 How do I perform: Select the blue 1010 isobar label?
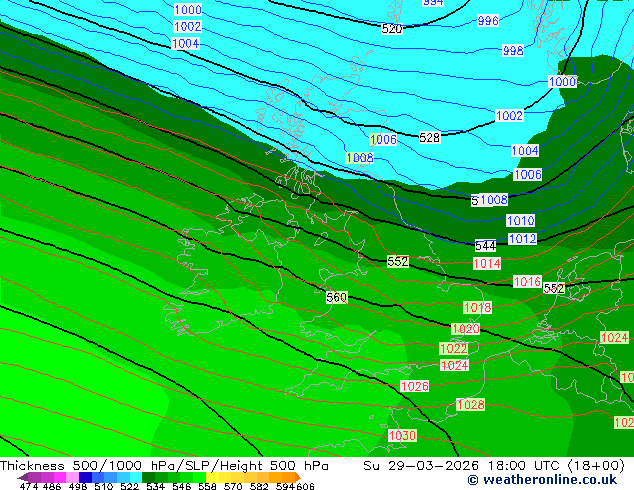click(521, 221)
